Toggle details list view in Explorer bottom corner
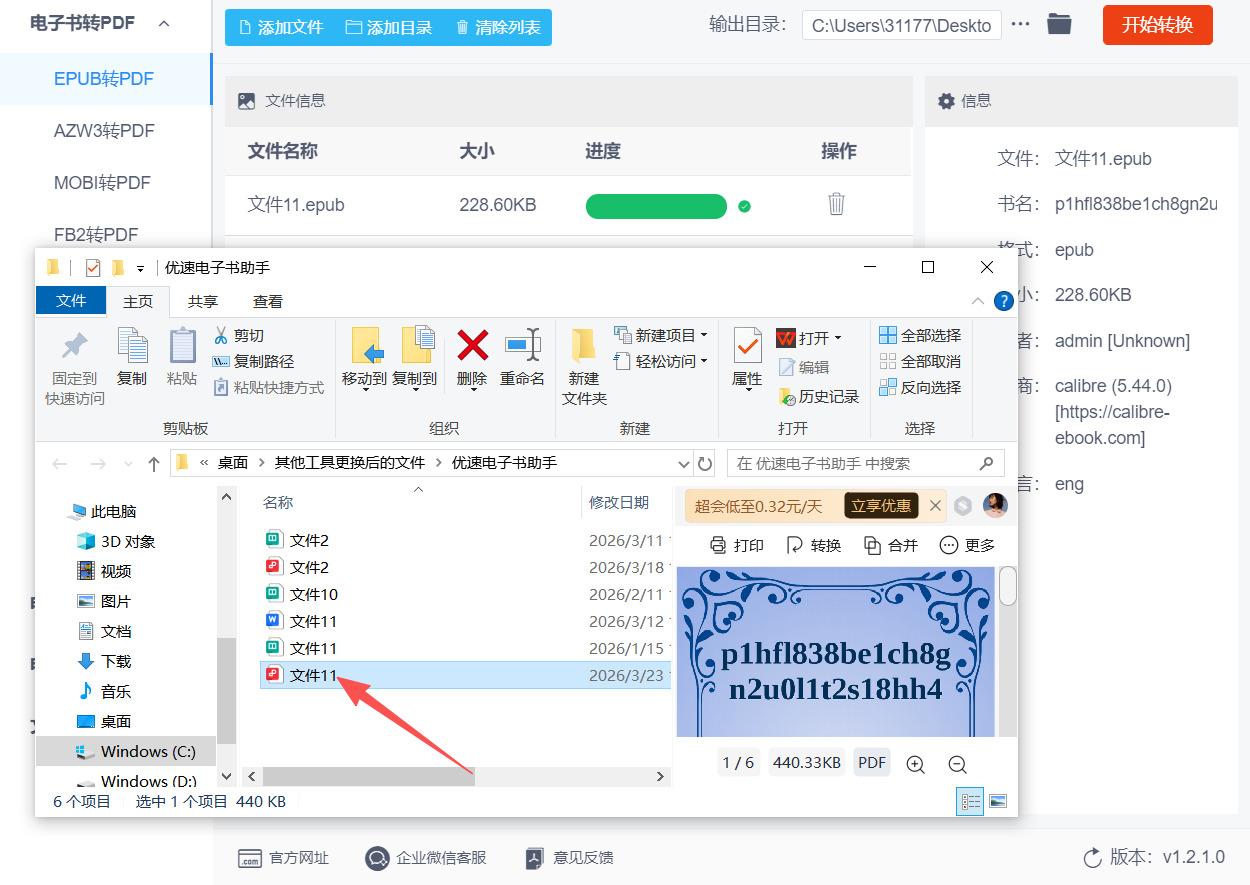The image size is (1250, 885). click(969, 800)
